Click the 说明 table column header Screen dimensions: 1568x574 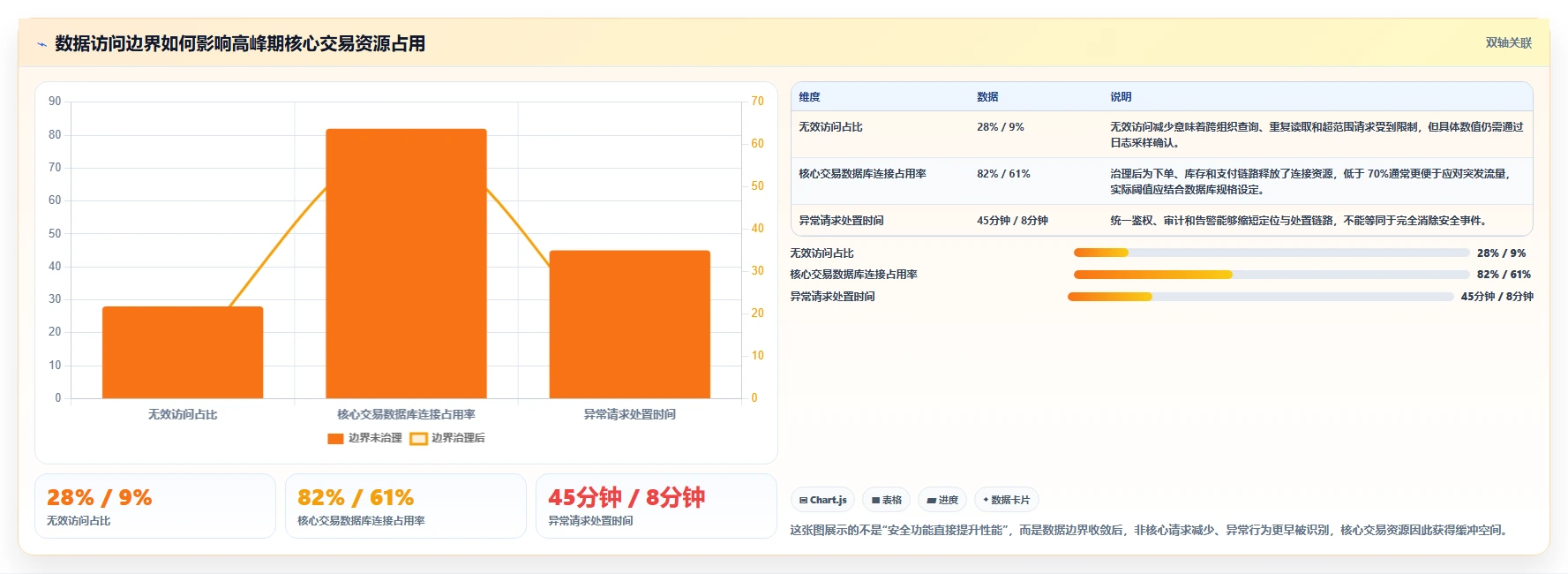coord(1121,97)
